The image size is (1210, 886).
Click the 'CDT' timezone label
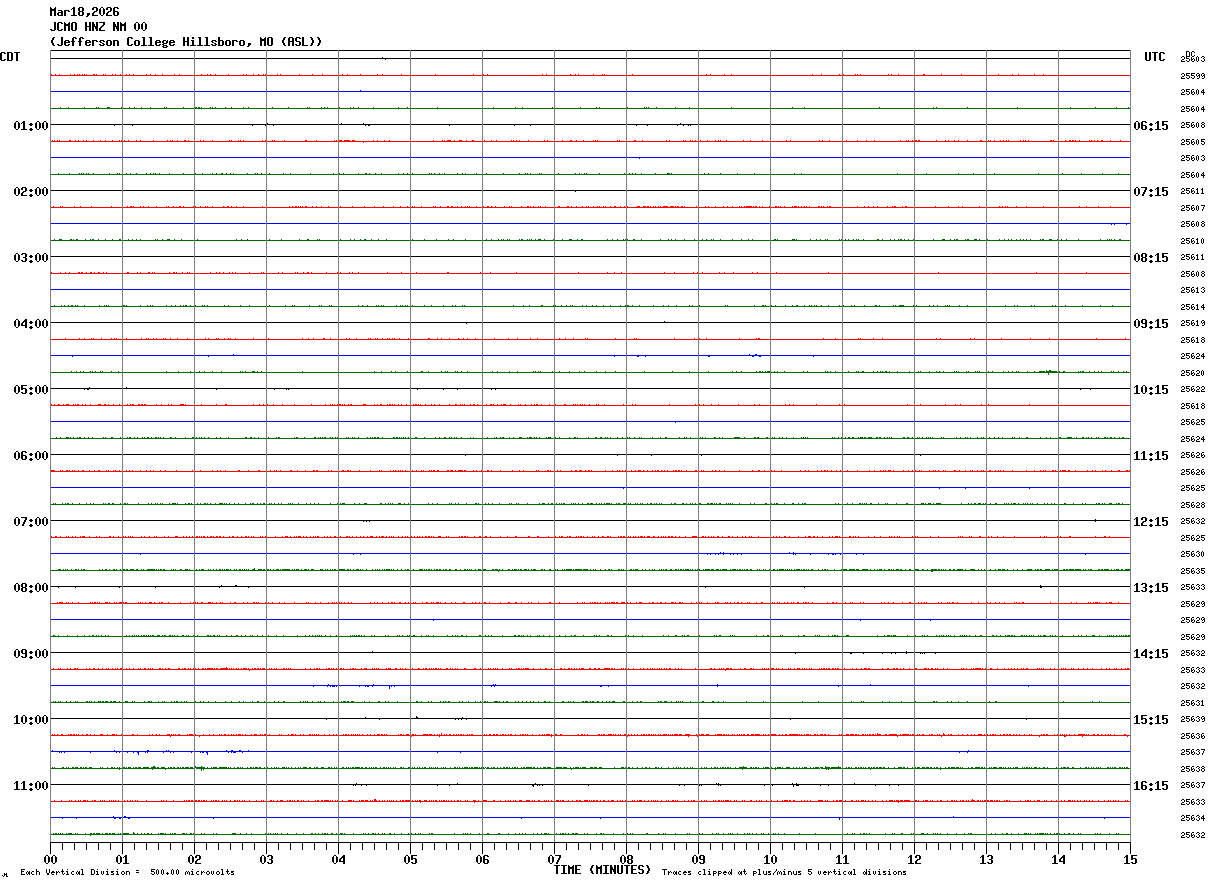10,57
